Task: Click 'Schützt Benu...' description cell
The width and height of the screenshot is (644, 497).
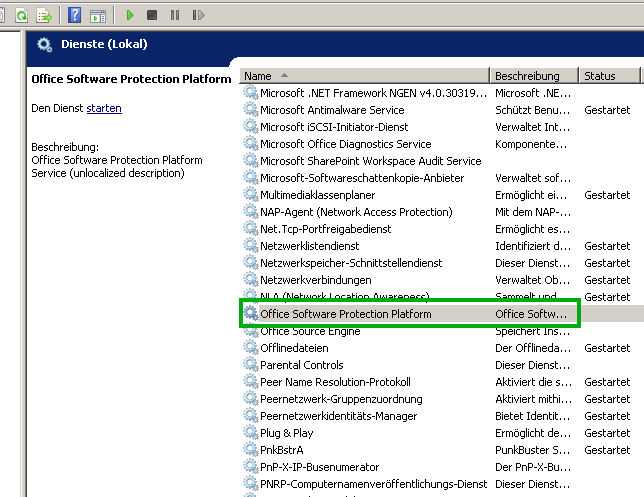Action: tap(532, 110)
